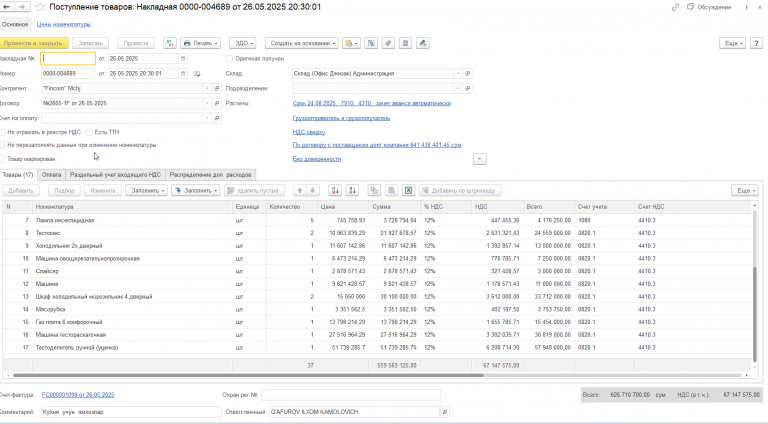Open the Грузоотправитель и грузополучатель link
768x424 pixels.
click(341, 118)
